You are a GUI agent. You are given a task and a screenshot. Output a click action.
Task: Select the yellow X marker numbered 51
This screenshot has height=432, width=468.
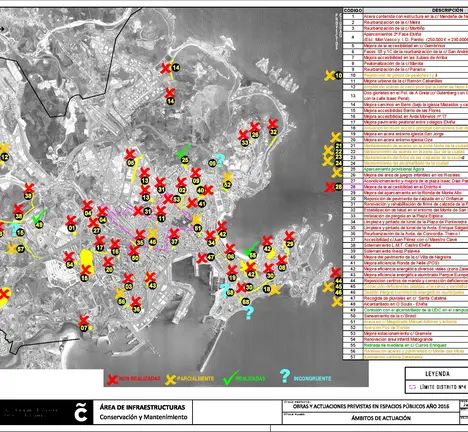pyautogui.click(x=197, y=220)
